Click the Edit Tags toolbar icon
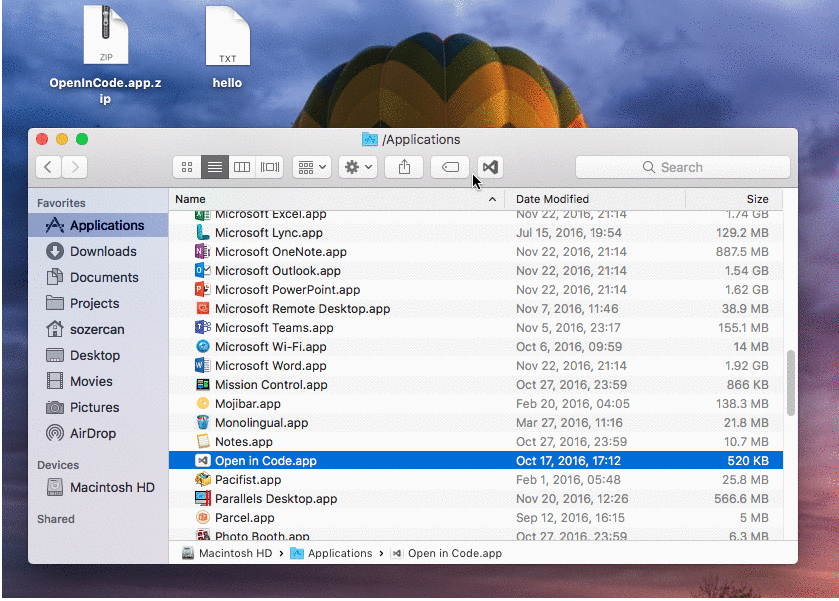 (x=449, y=167)
